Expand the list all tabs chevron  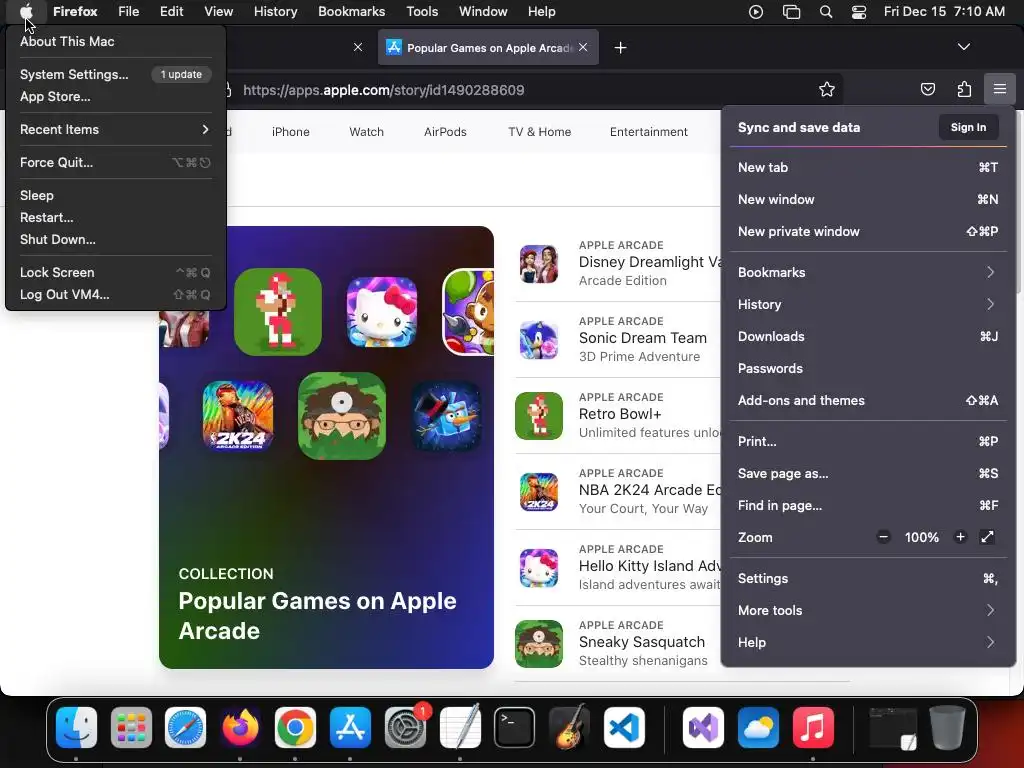963,47
